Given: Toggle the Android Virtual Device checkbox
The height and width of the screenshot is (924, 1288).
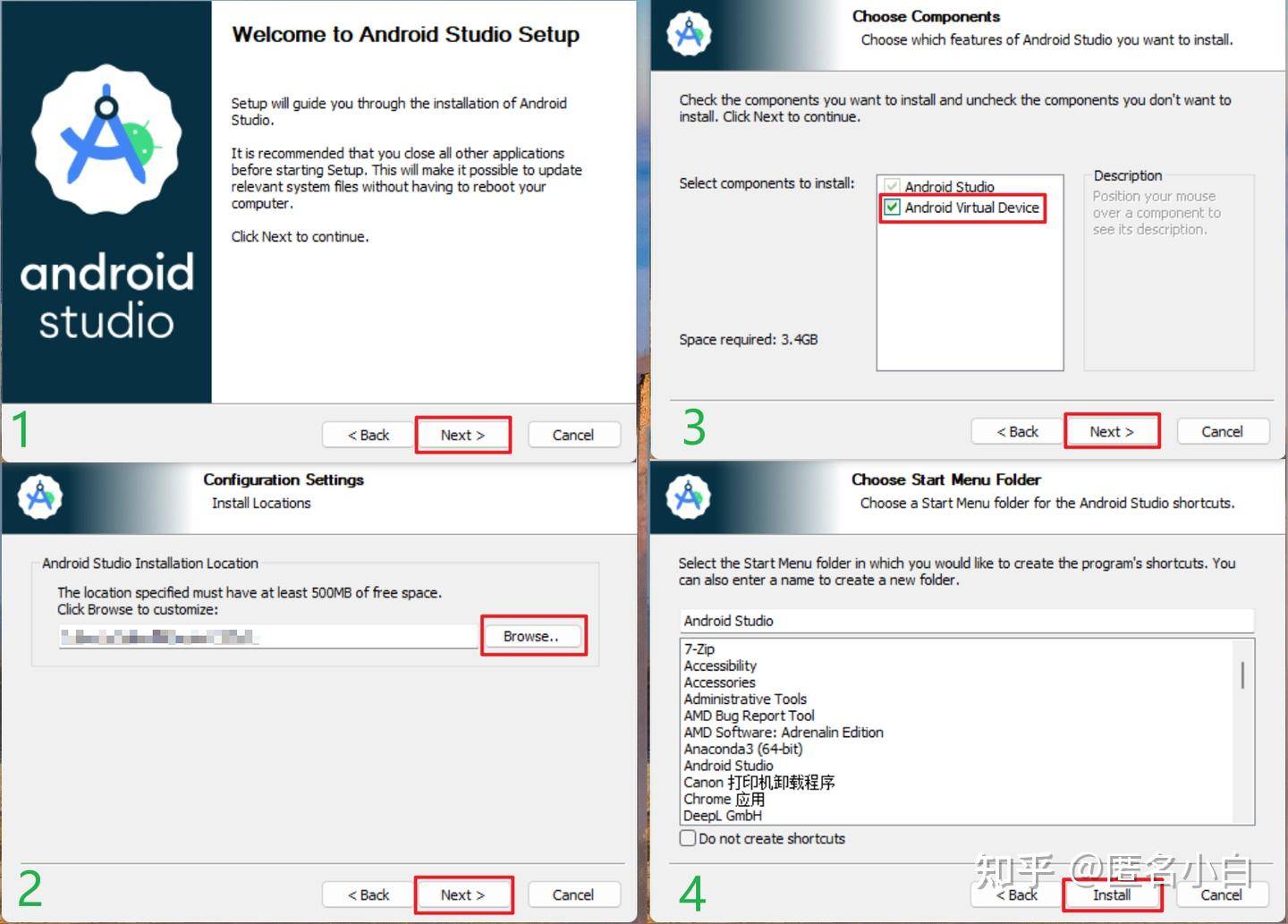Looking at the screenshot, I should click(x=892, y=208).
